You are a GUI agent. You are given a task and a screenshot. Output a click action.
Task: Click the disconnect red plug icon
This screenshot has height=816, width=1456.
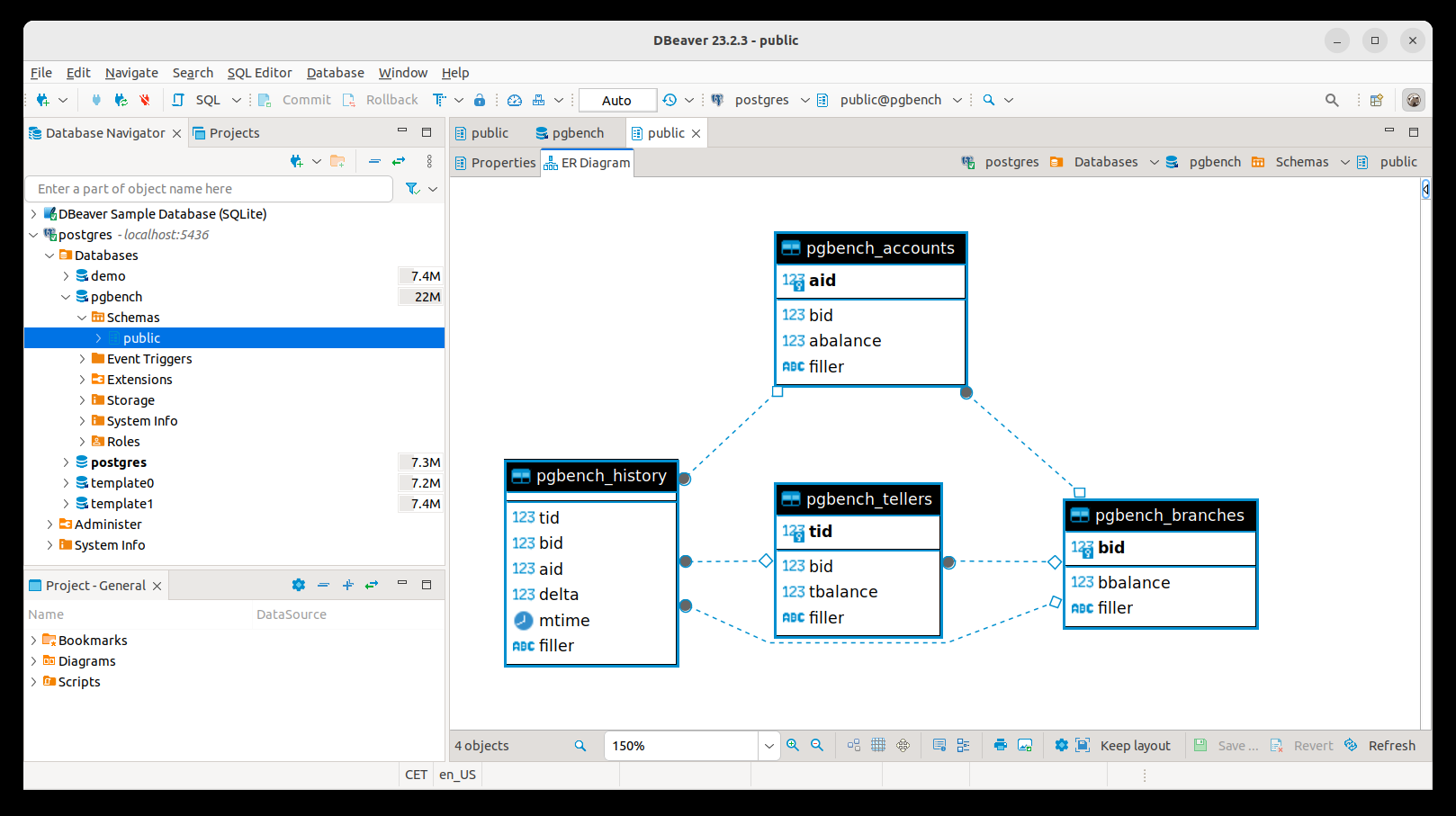click(x=144, y=100)
